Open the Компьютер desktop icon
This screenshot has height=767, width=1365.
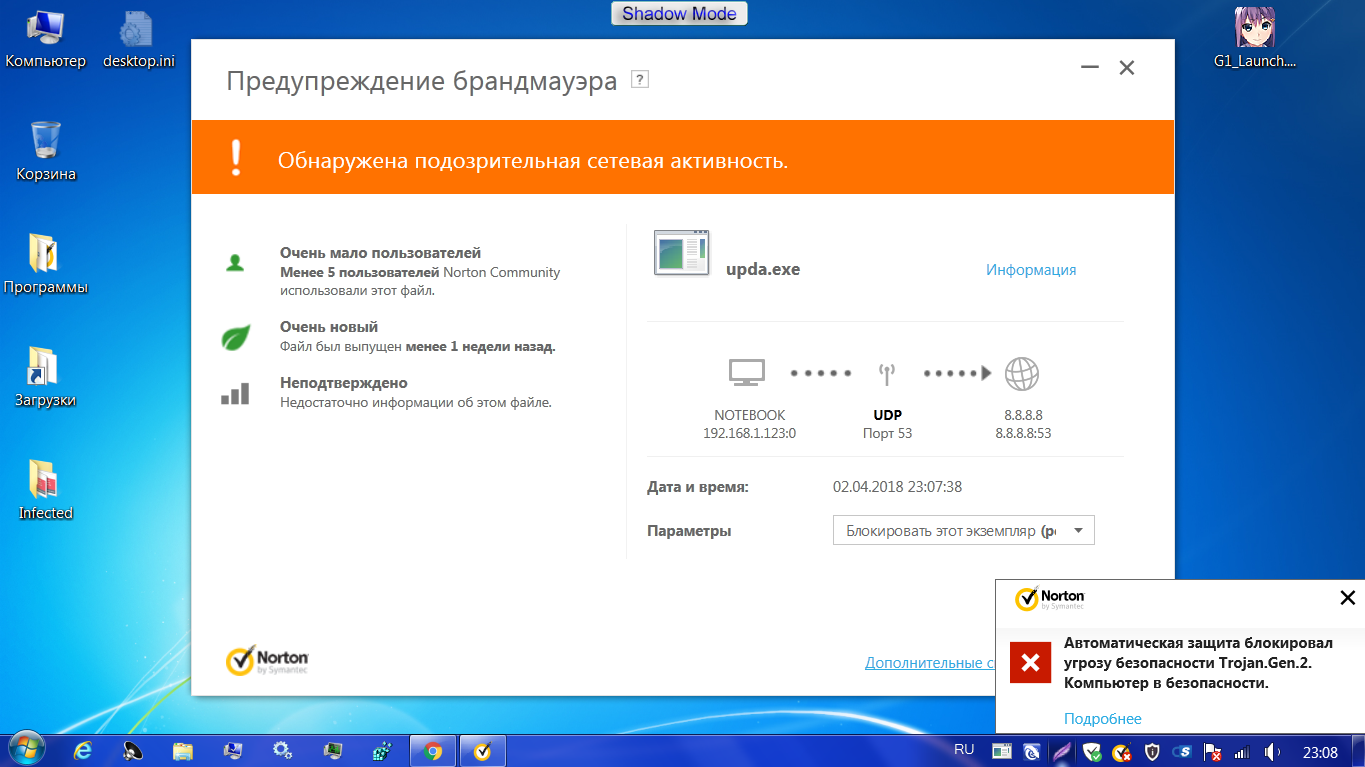46,40
